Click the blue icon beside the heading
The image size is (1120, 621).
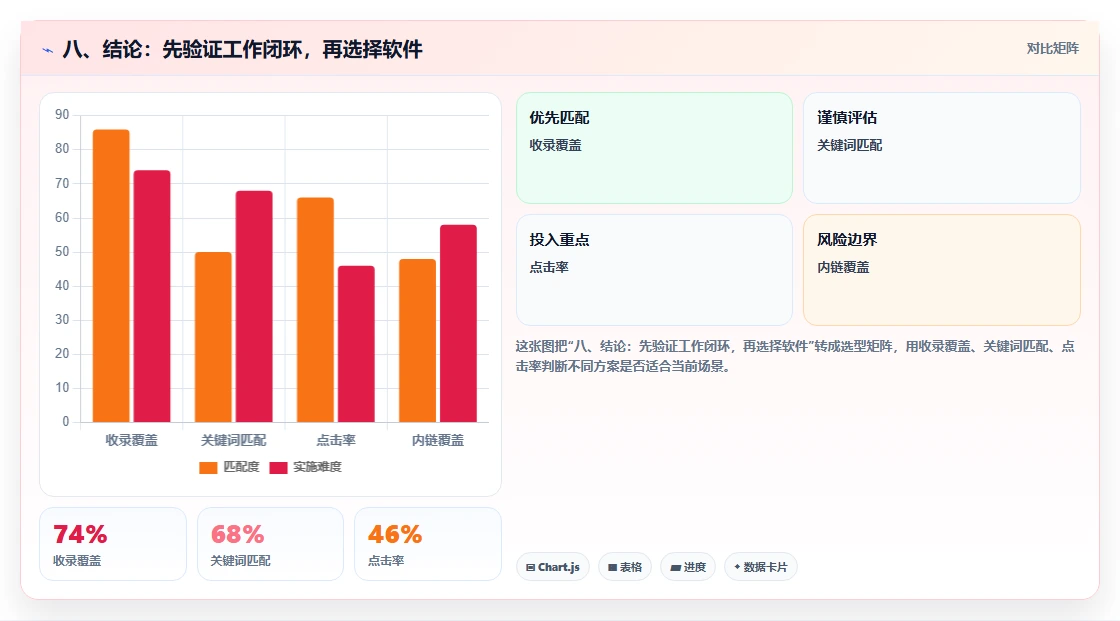point(47,50)
